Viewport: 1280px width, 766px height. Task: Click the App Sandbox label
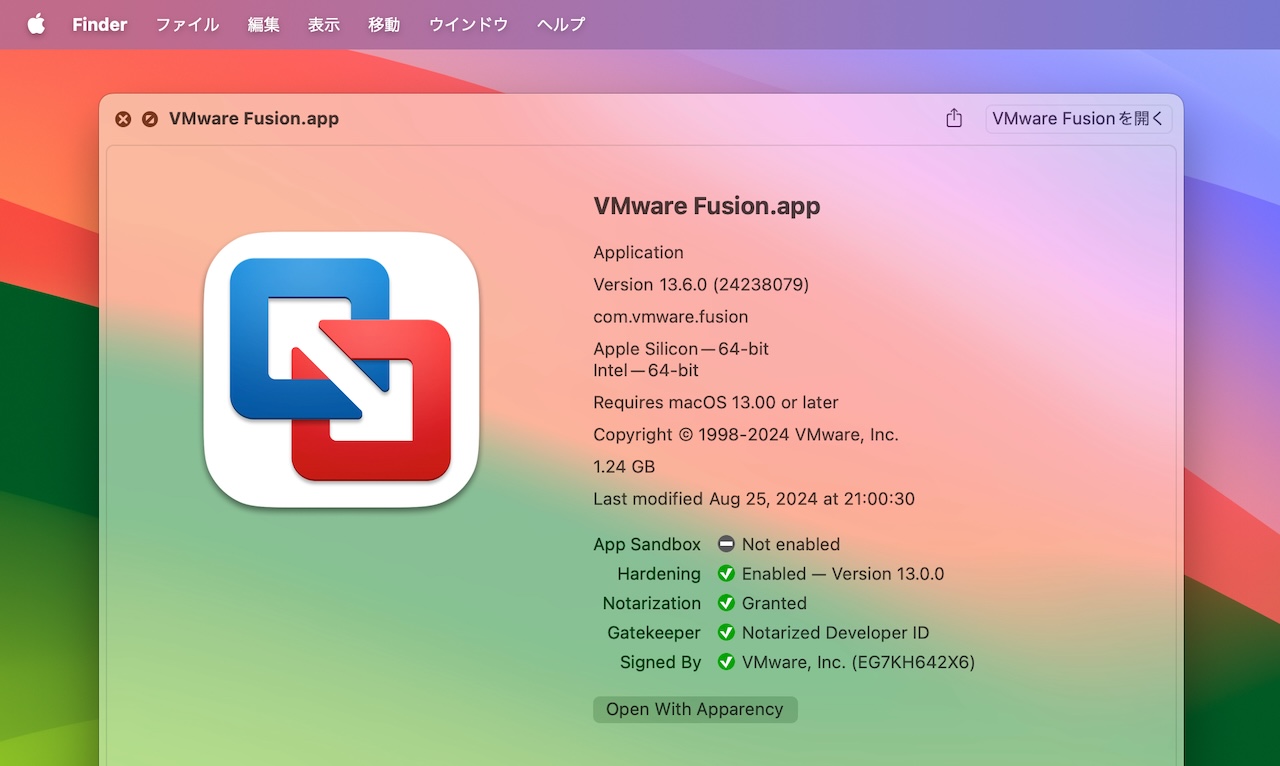[x=647, y=544]
